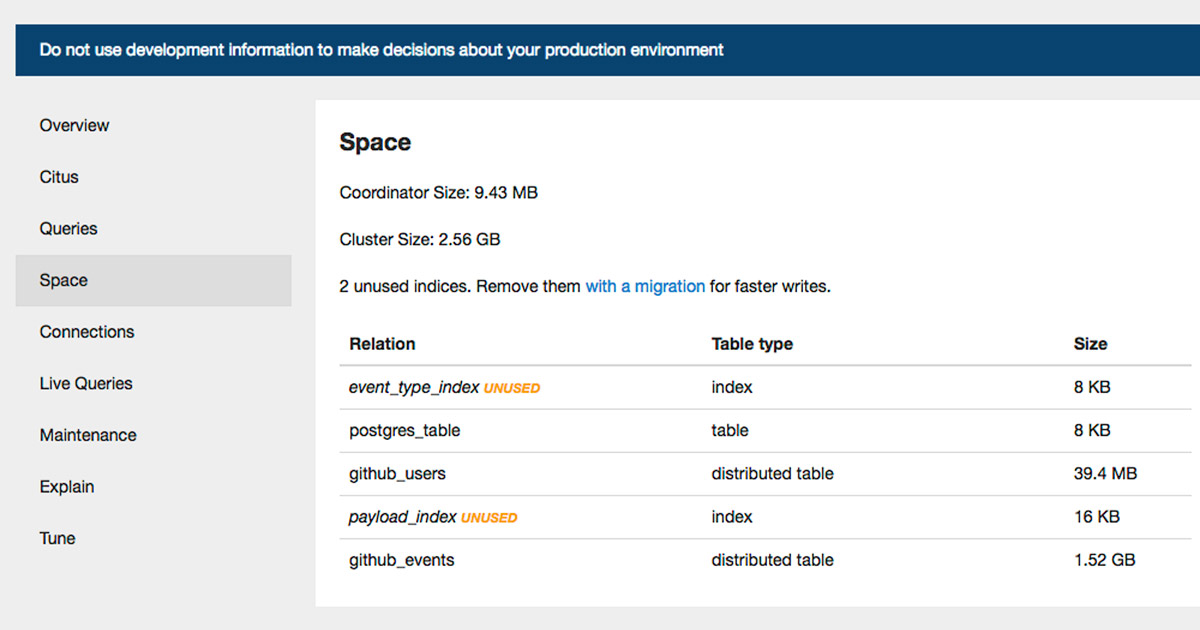The height and width of the screenshot is (630, 1200).
Task: Open the Explain section
Action: click(x=67, y=486)
